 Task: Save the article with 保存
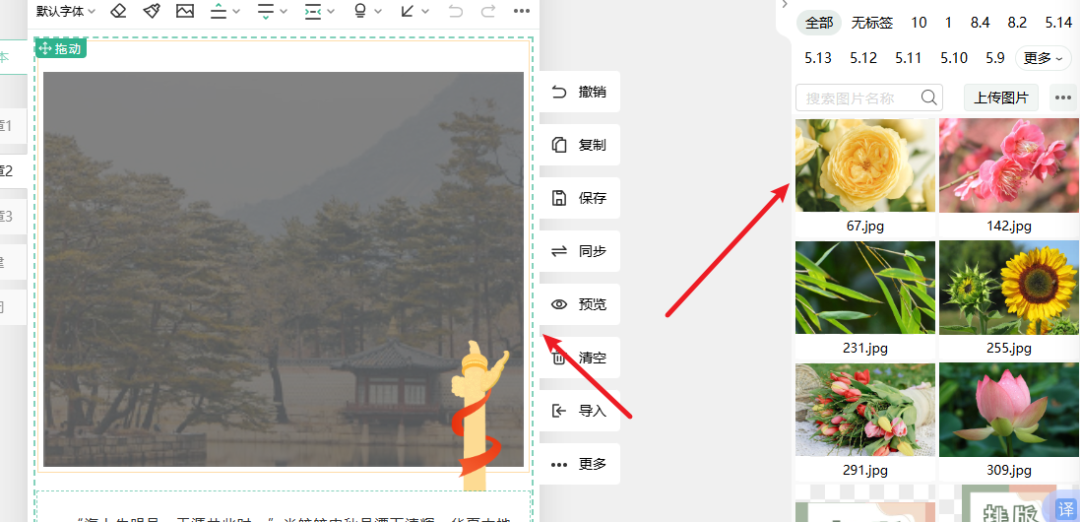[x=580, y=198]
